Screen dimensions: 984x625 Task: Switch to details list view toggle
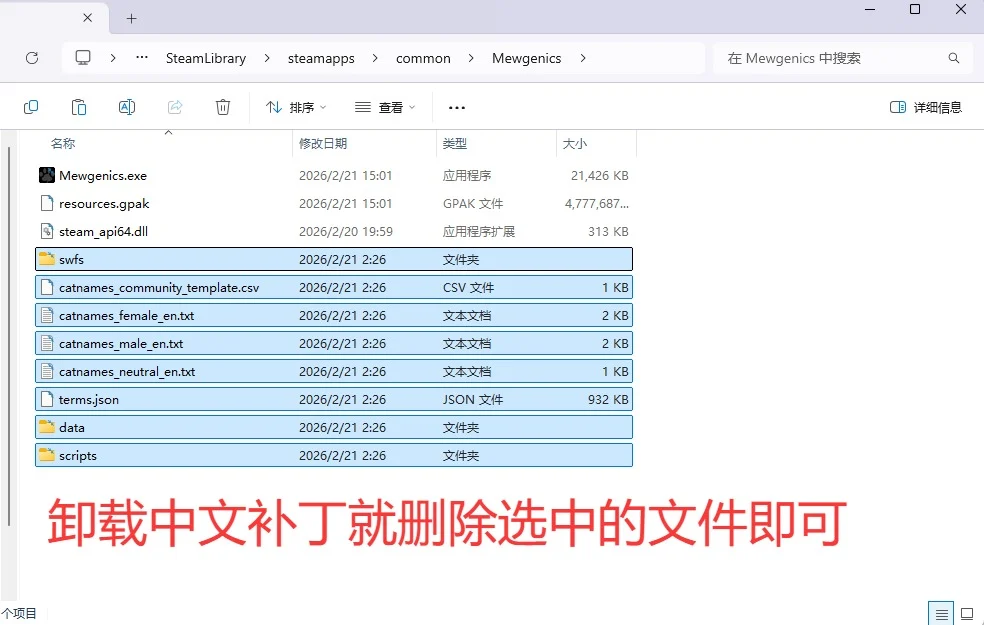[940, 613]
